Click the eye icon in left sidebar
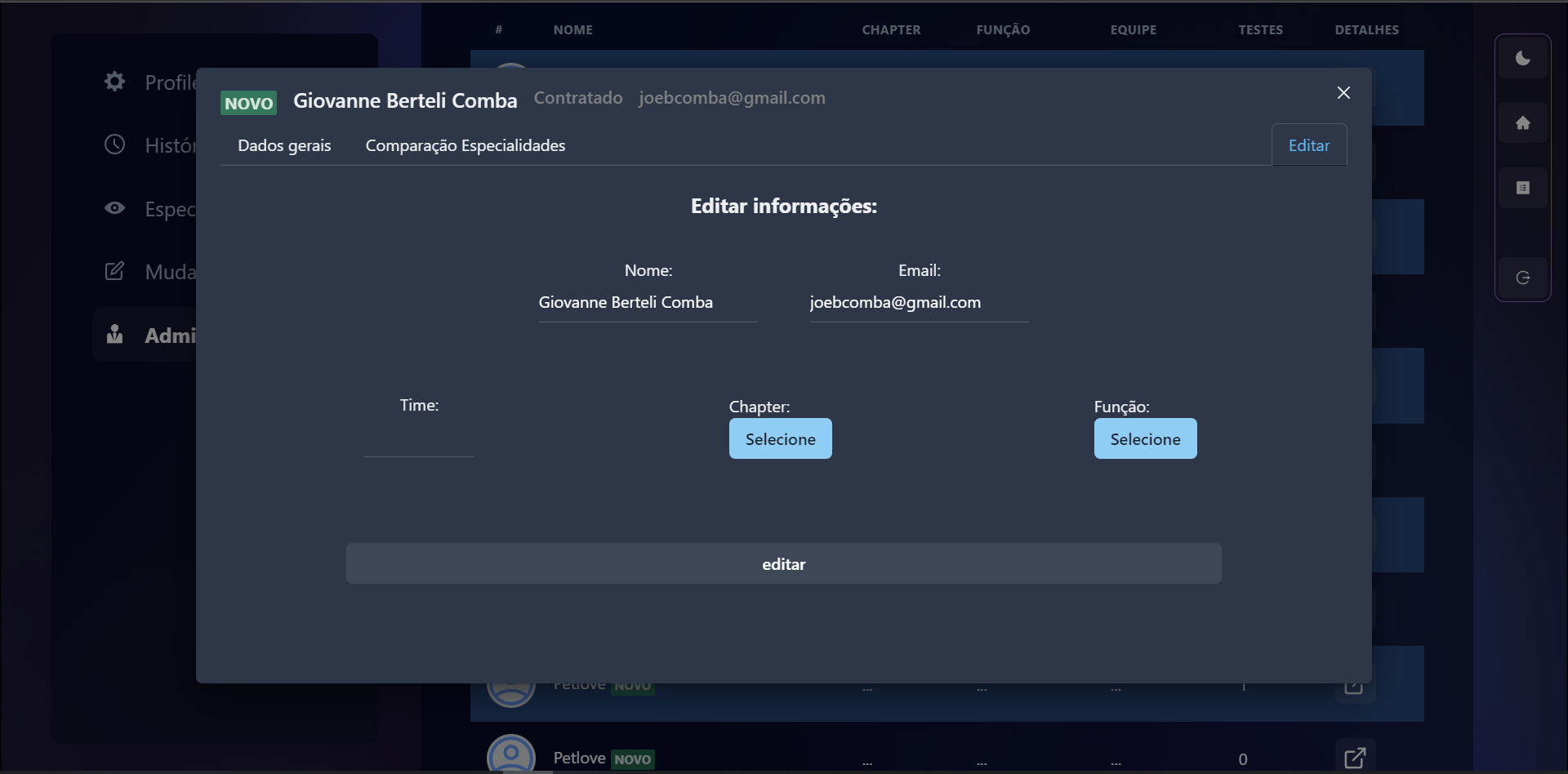Viewport: 1568px width, 774px height. coord(115,208)
